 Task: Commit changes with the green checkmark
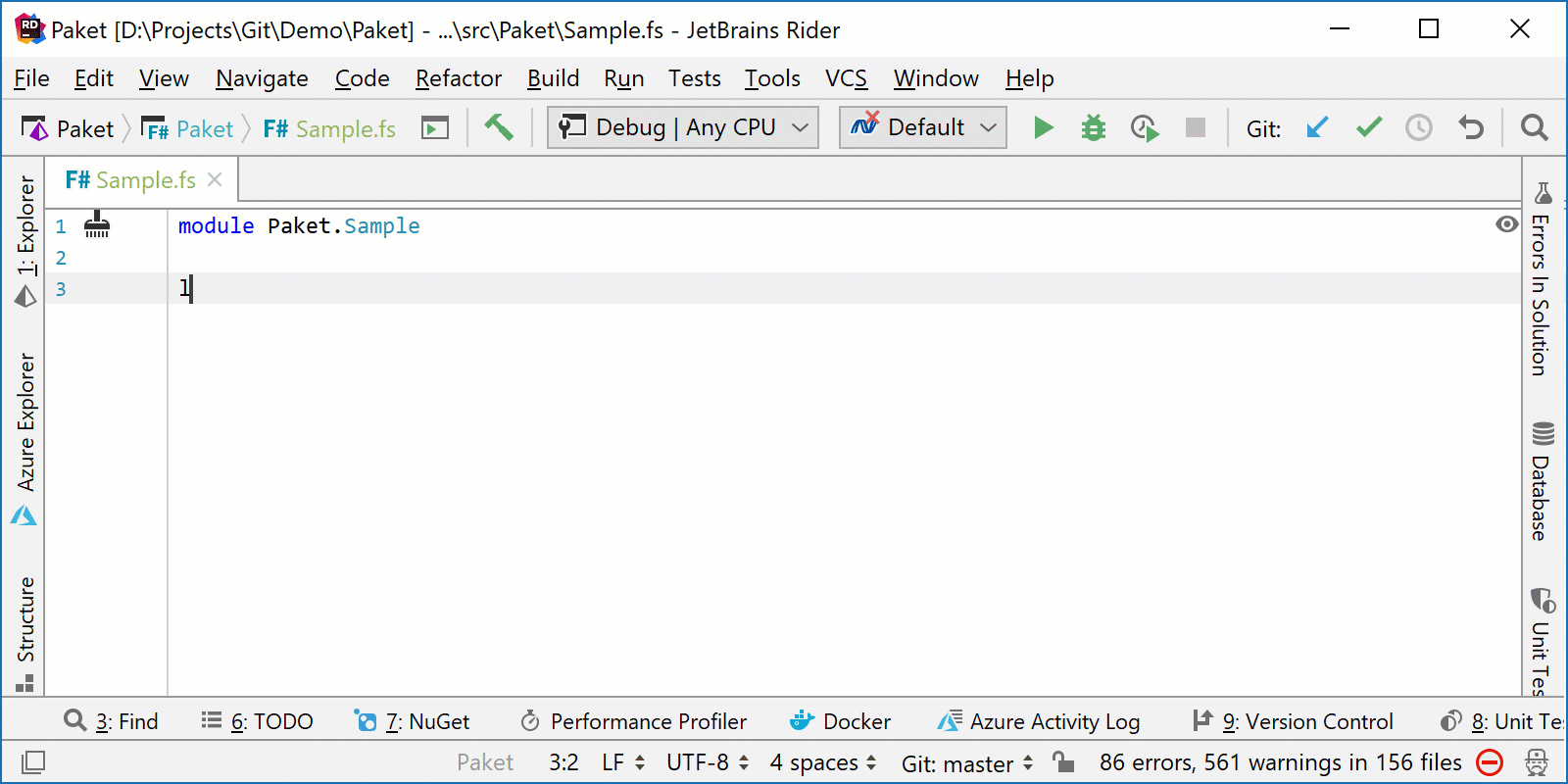click(x=1369, y=127)
